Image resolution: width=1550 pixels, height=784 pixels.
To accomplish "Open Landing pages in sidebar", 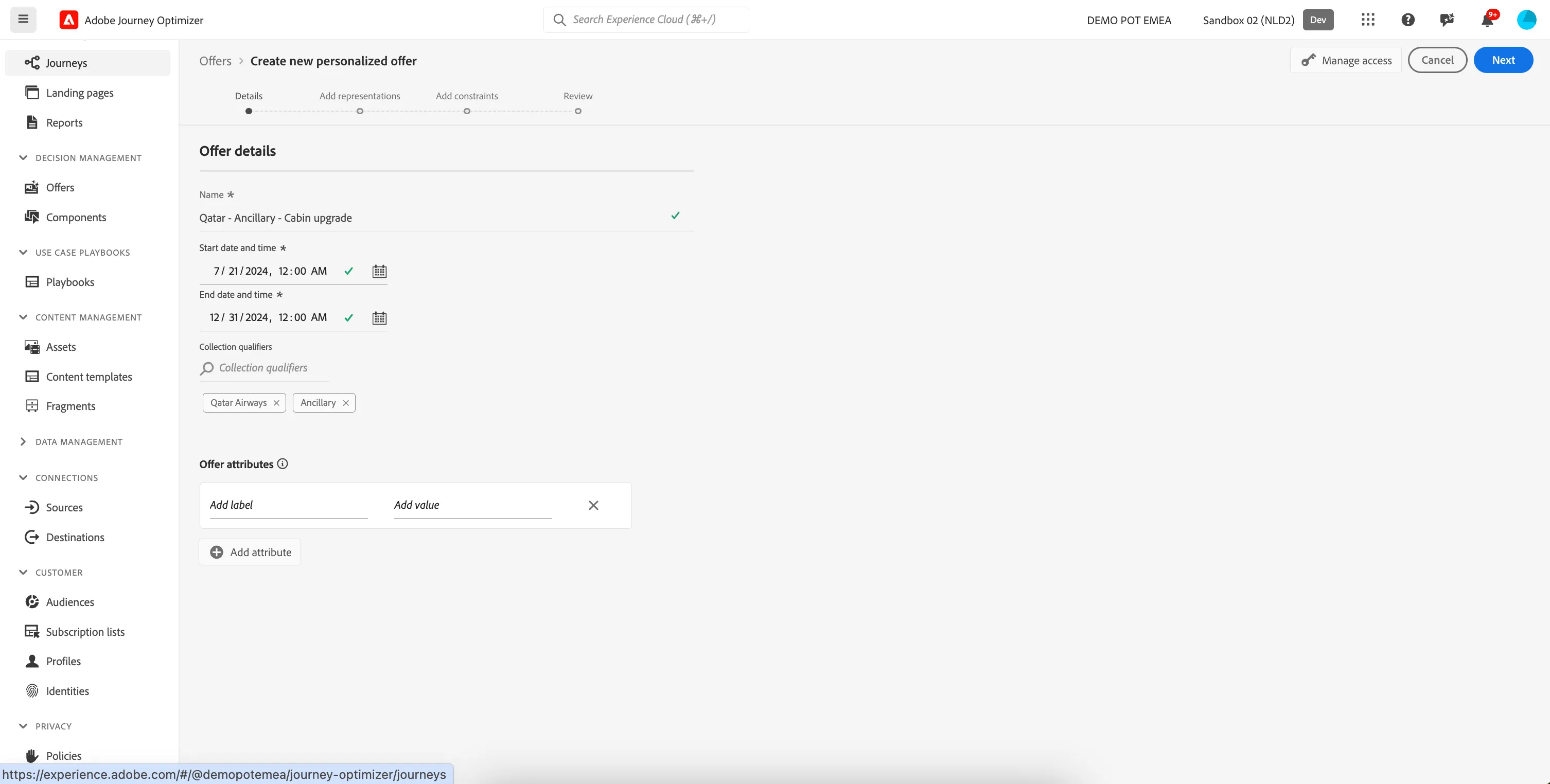I will click(x=88, y=93).
